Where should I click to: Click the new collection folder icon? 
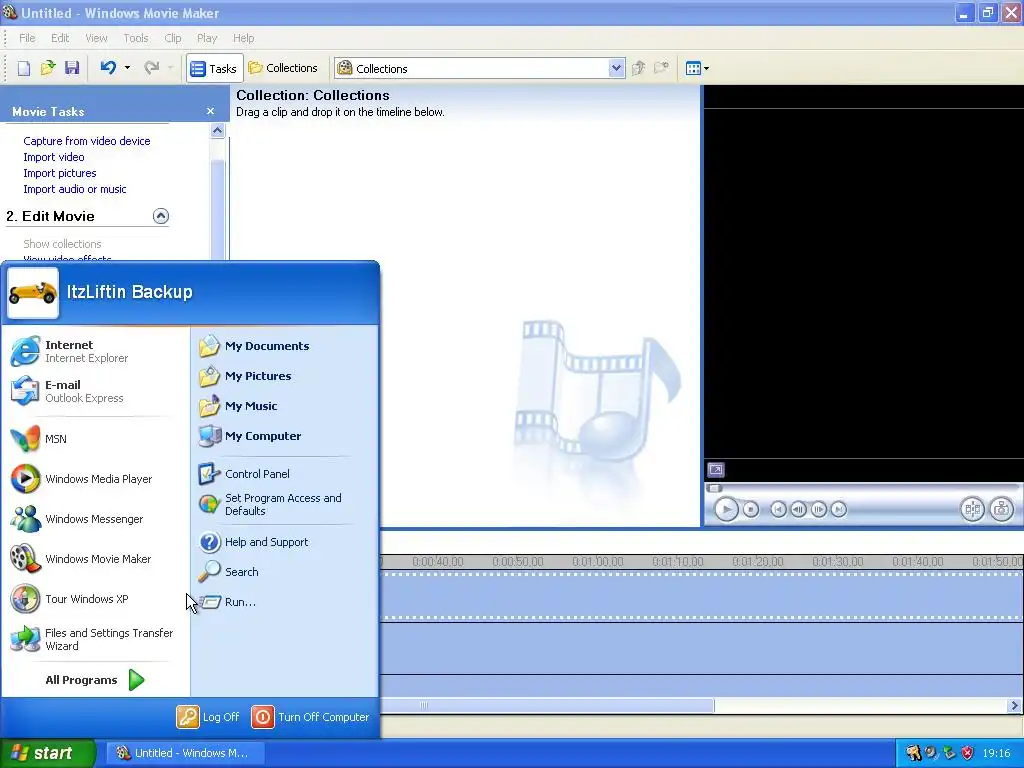point(662,68)
